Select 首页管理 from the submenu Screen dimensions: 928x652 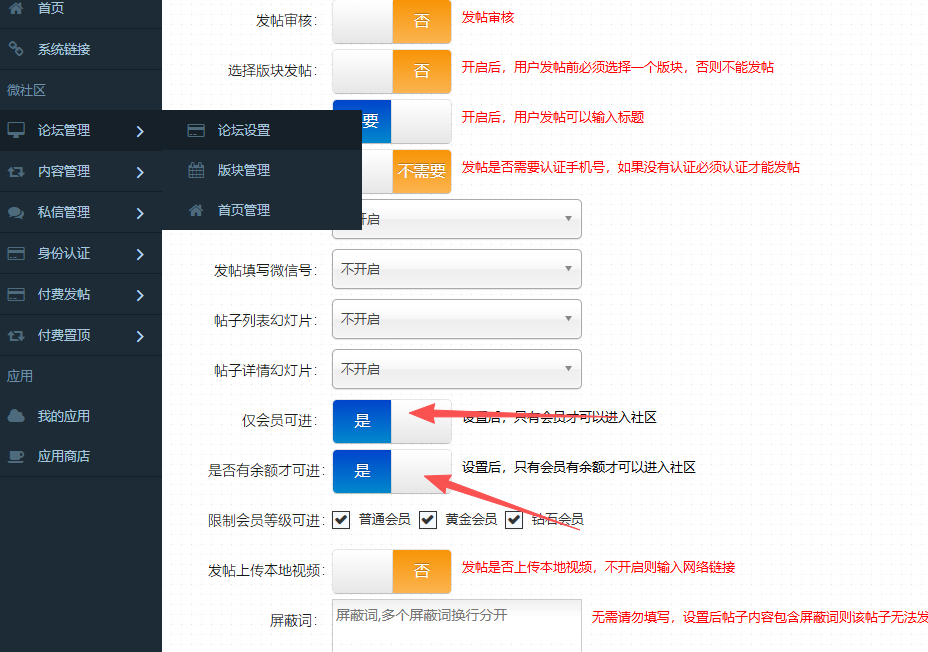(244, 210)
